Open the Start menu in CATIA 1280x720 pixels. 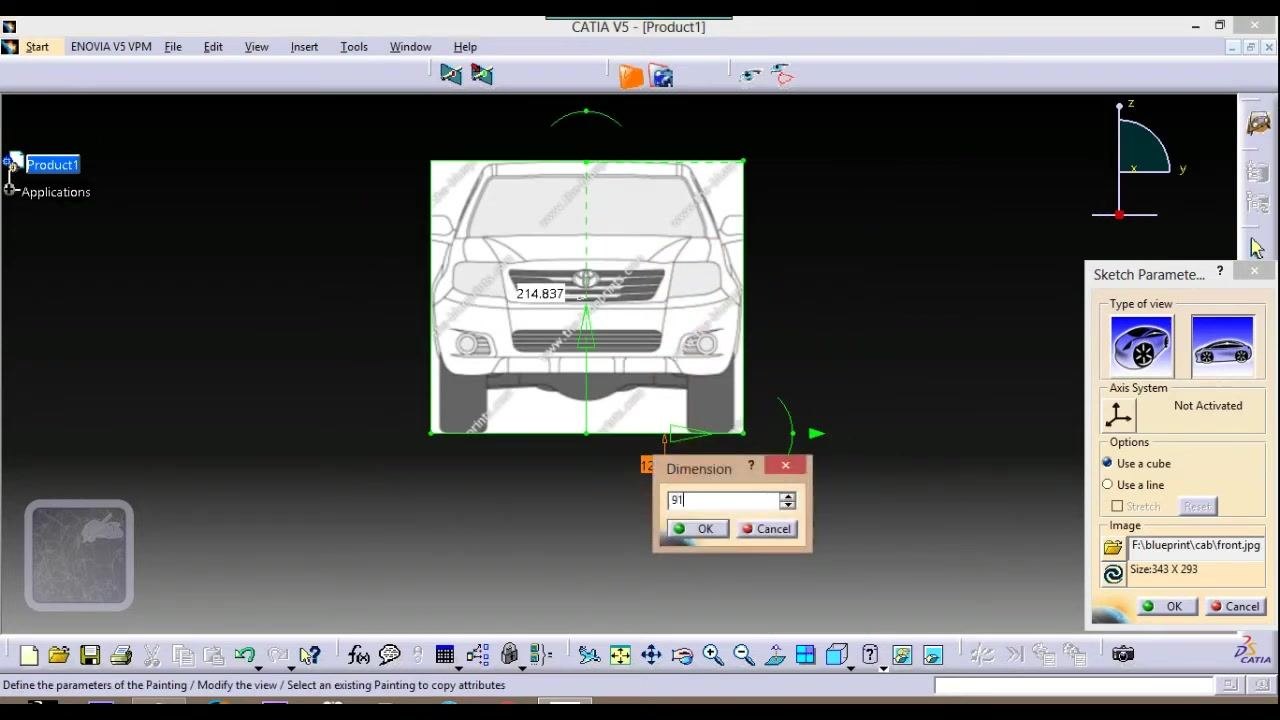(37, 47)
